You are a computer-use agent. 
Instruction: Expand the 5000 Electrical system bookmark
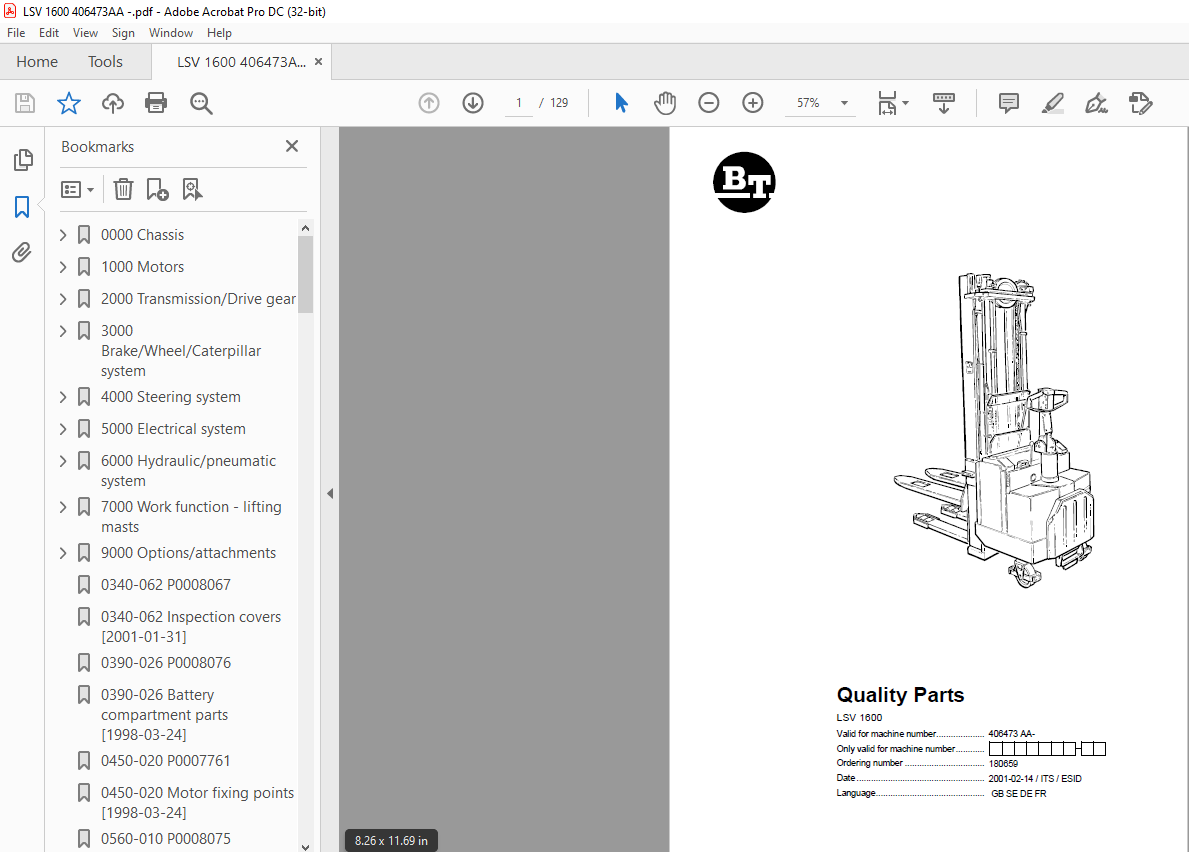(x=63, y=429)
